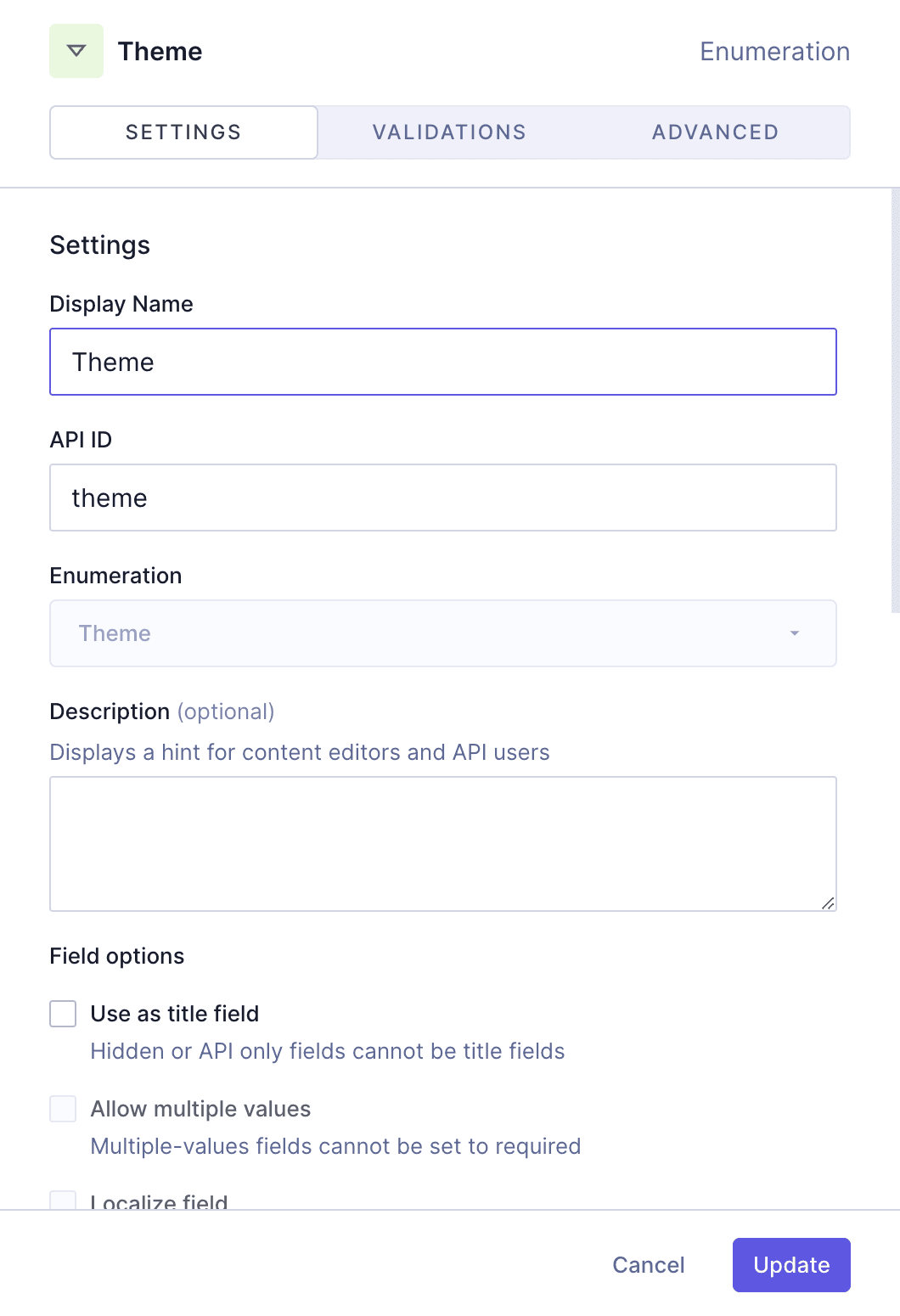Enable the "Localize field" option

pos(63,1200)
